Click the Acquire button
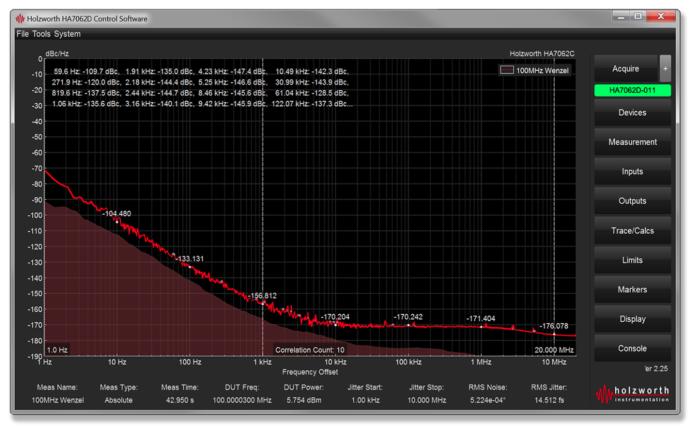691x427 pixels. click(626, 69)
